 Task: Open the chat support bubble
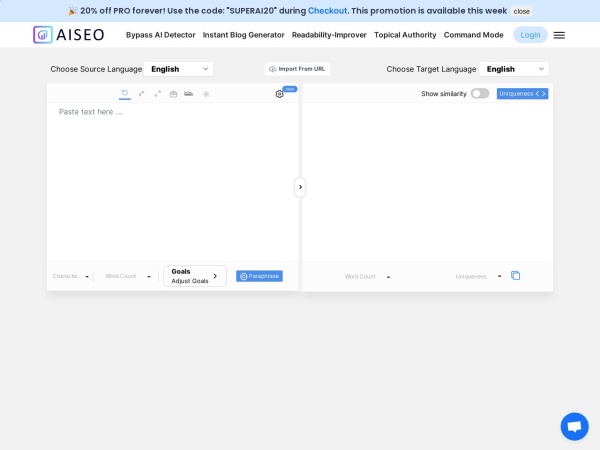pyautogui.click(x=574, y=426)
